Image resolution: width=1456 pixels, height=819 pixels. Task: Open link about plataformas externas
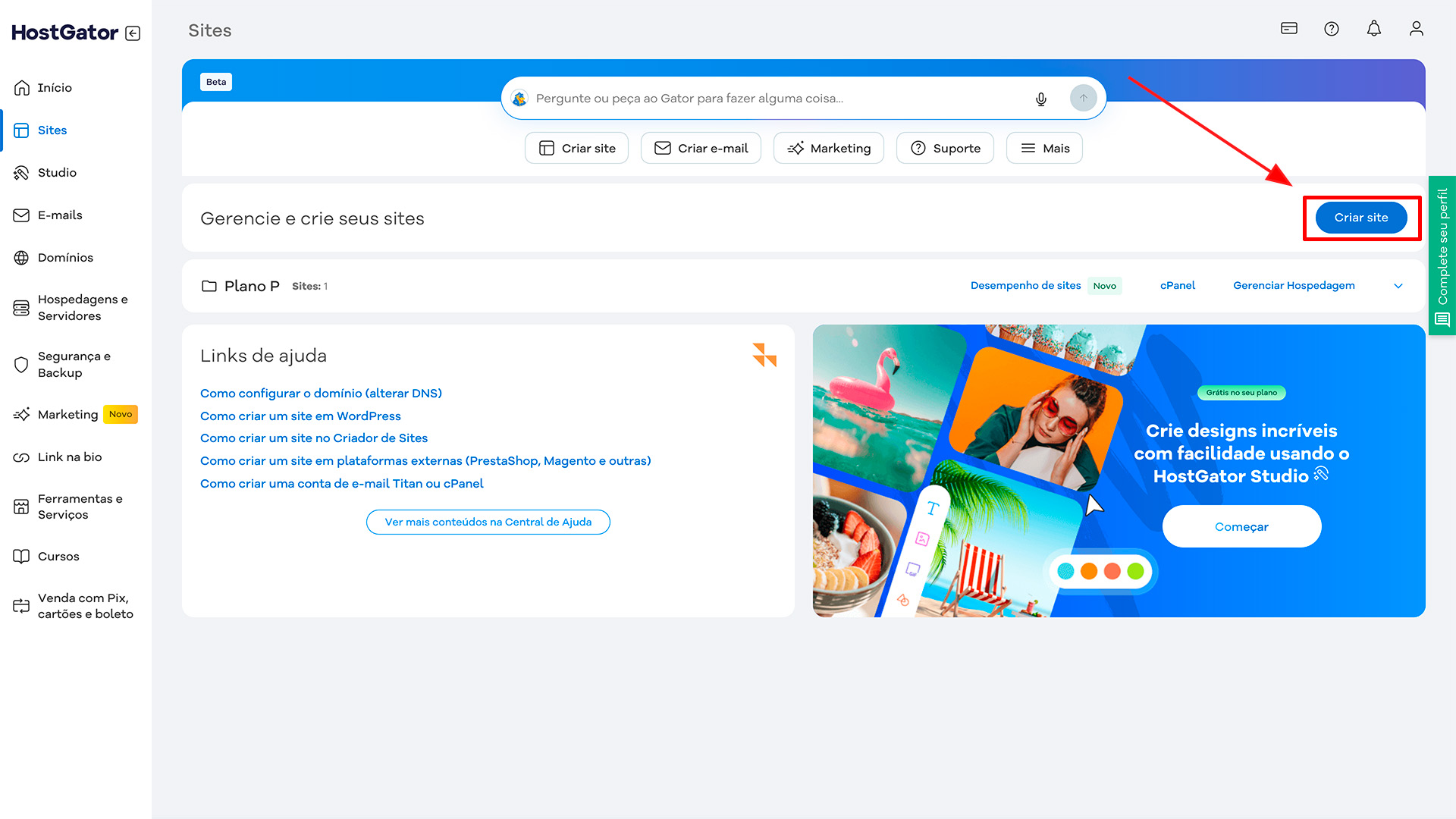coord(425,461)
